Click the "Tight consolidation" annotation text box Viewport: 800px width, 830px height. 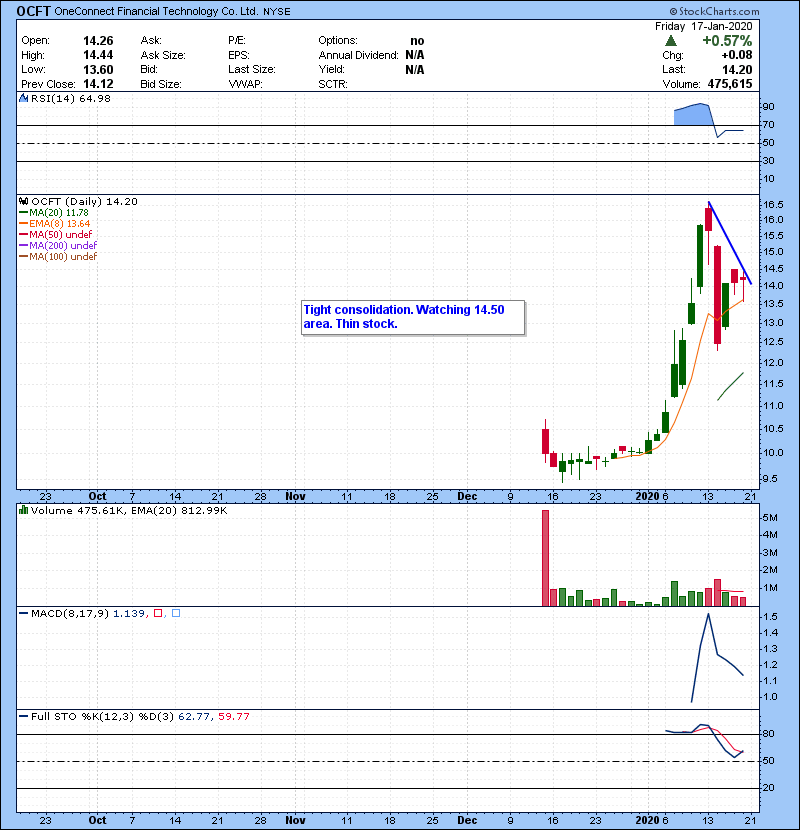coord(413,318)
